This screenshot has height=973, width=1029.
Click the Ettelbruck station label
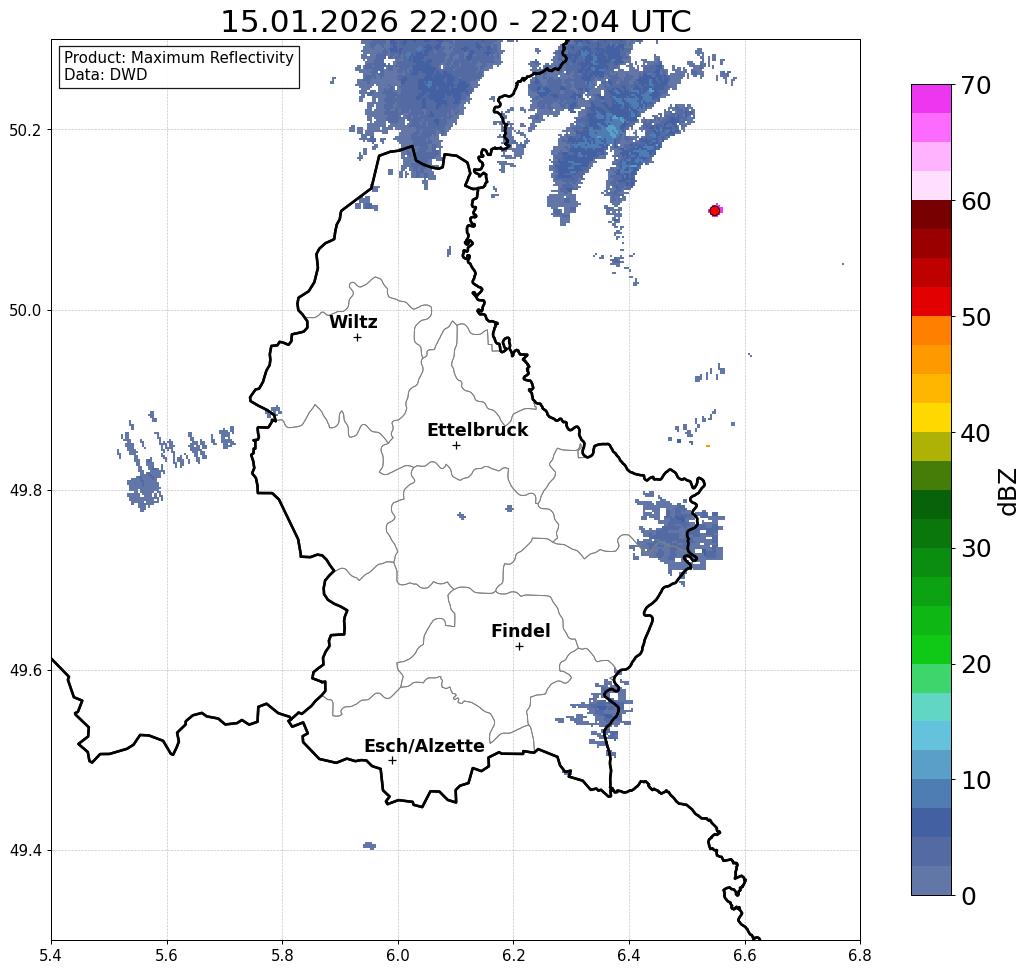pyautogui.click(x=478, y=430)
